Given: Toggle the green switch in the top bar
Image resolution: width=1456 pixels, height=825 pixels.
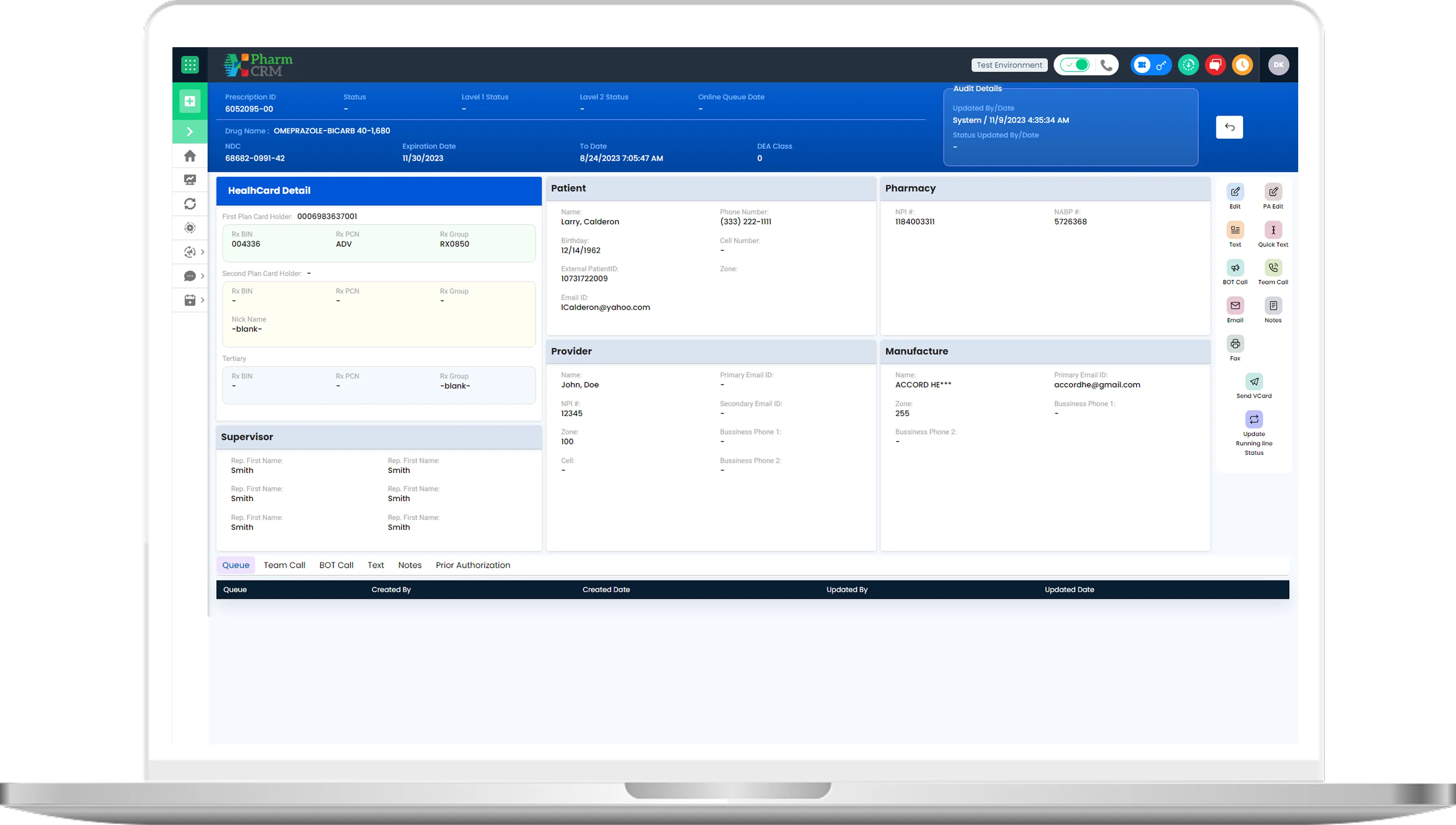Looking at the screenshot, I should pyautogui.click(x=1075, y=65).
